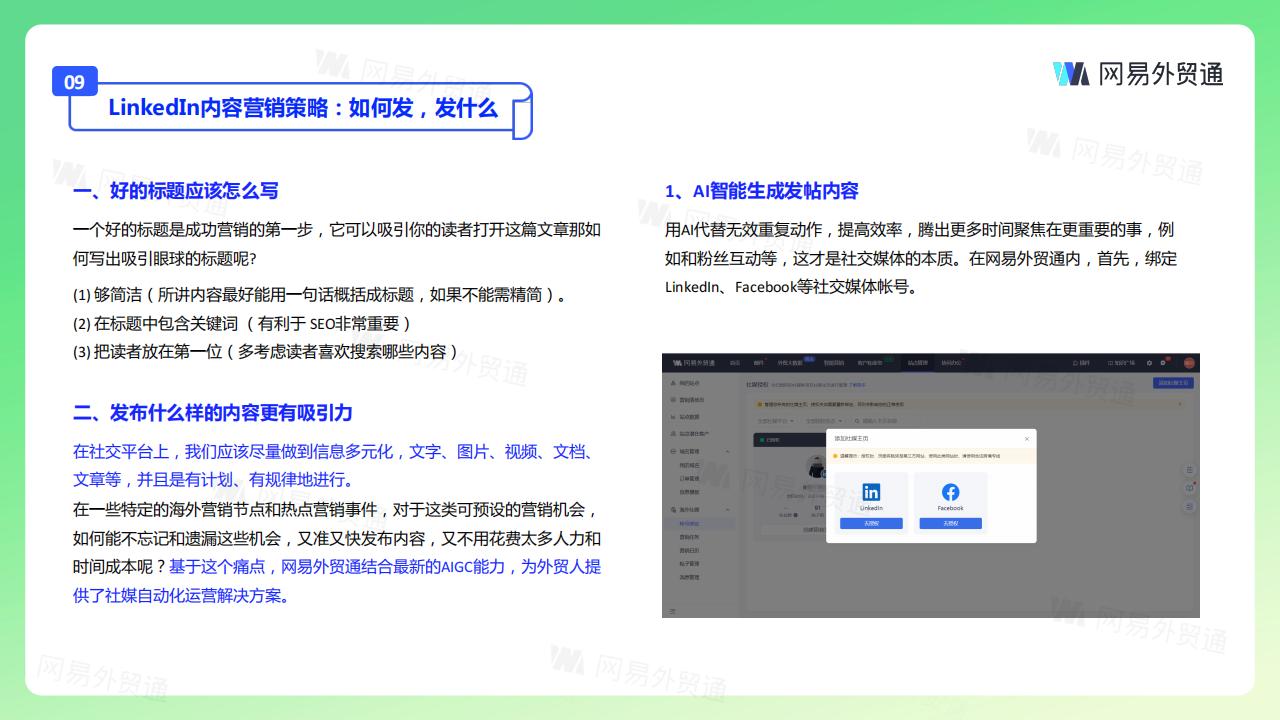Click the bottom floating icon on right edge

(x=1189, y=506)
